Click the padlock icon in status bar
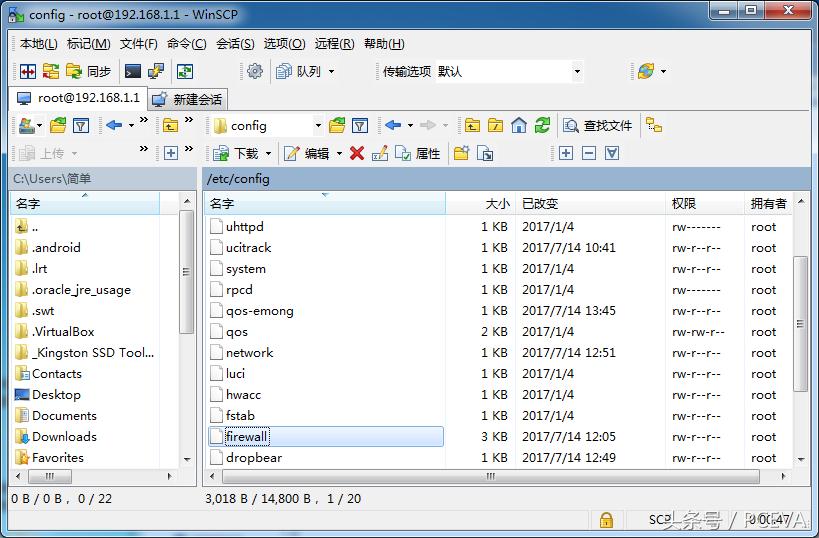The image size is (819, 538). (x=606, y=520)
